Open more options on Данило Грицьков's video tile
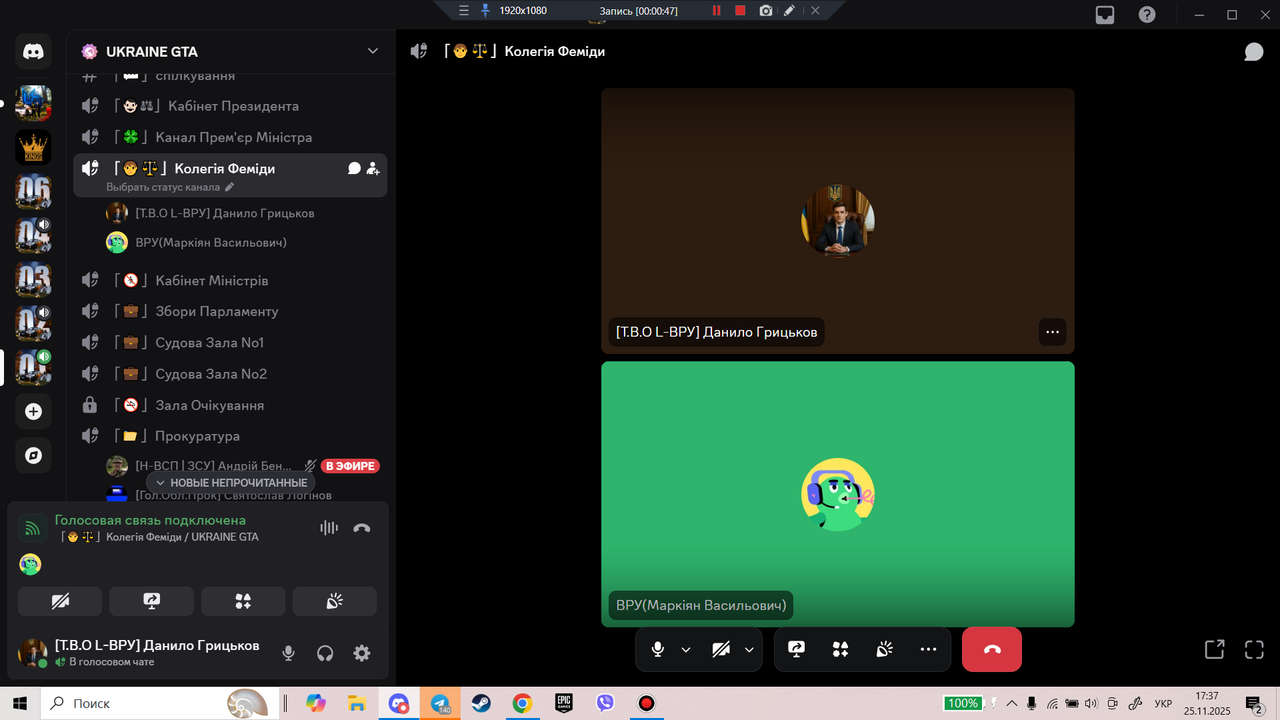The width and height of the screenshot is (1280, 720). coord(1052,332)
